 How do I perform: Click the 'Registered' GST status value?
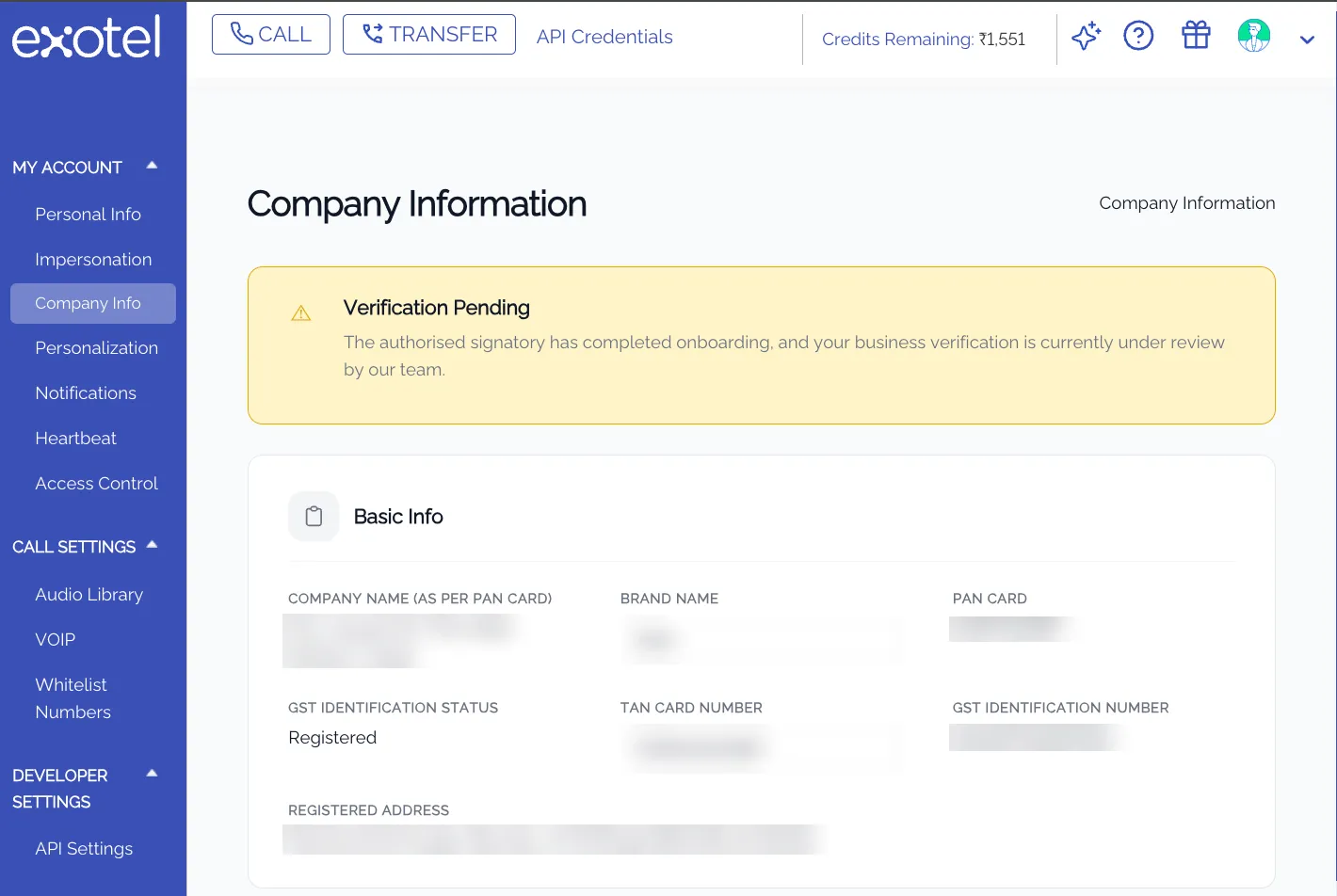(332, 738)
